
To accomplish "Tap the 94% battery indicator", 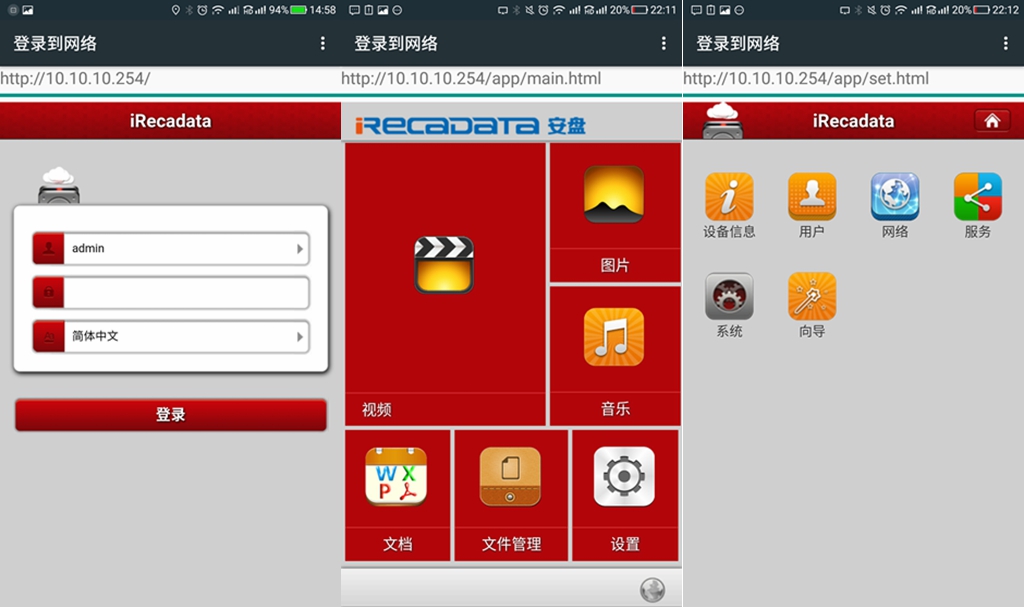I will pyautogui.click(x=288, y=10).
